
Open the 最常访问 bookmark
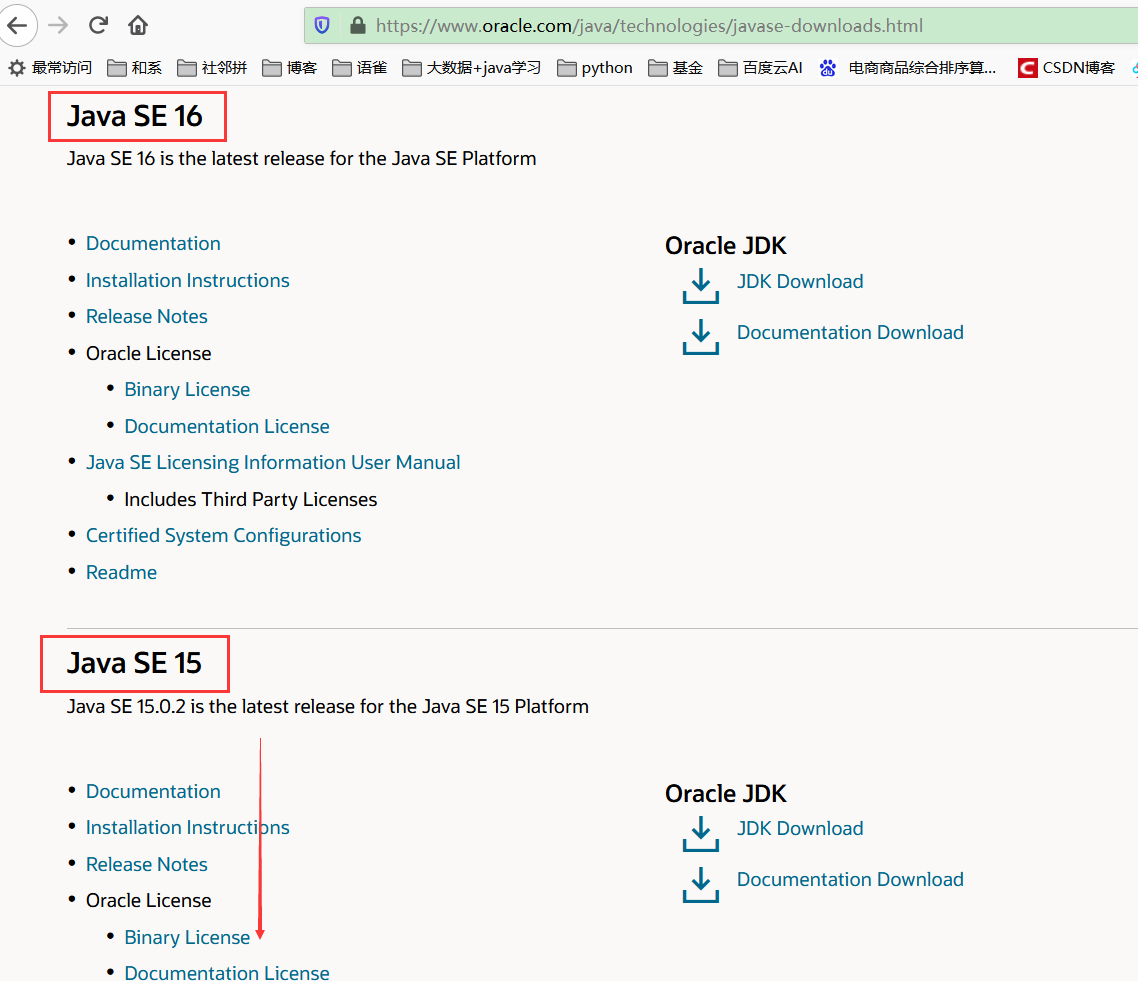click(50, 67)
